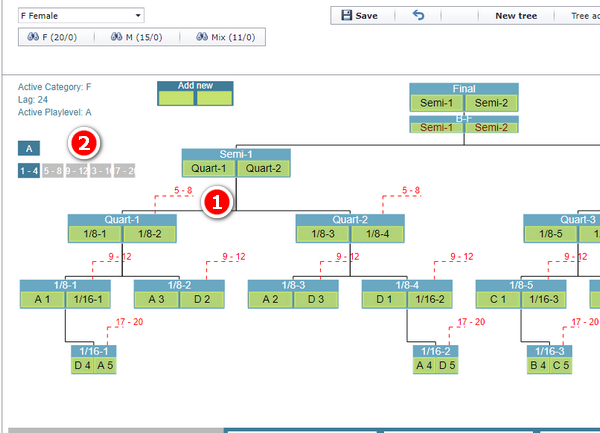The image size is (600, 433).
Task: Click the Save button
Action: [x=359, y=16]
